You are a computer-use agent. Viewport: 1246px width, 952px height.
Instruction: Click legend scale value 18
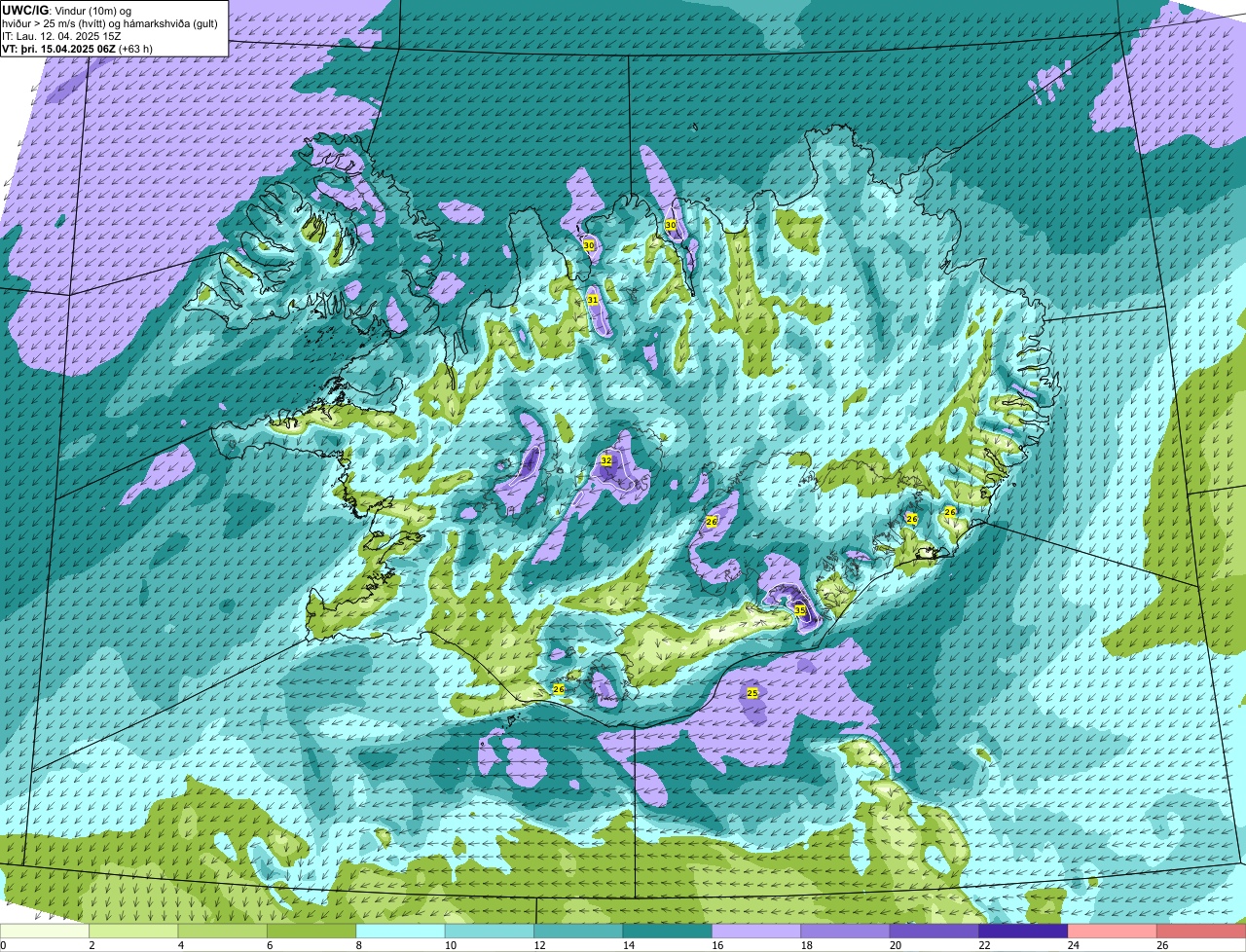click(806, 945)
